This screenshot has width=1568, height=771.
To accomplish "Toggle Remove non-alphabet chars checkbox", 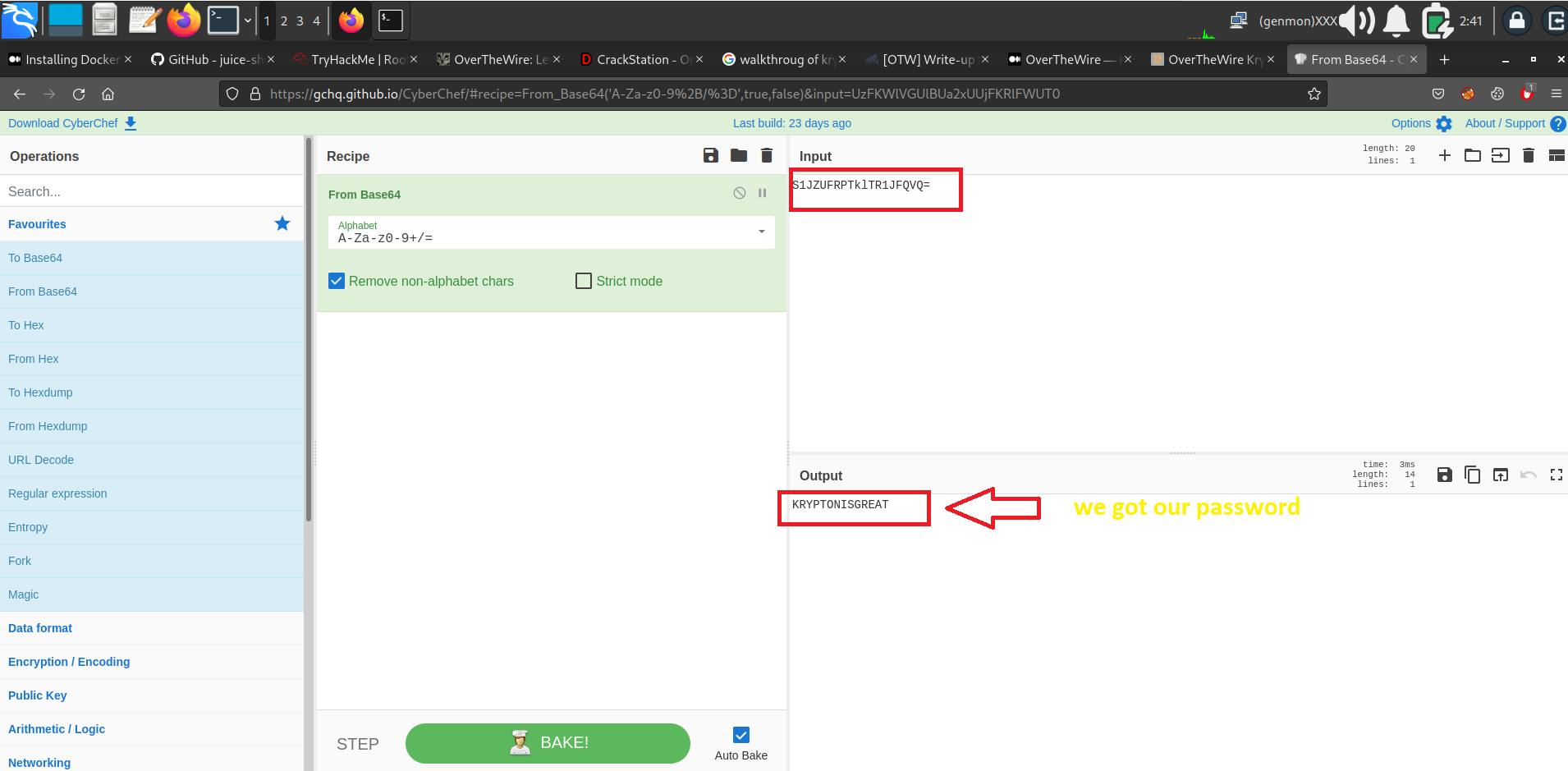I will point(337,281).
